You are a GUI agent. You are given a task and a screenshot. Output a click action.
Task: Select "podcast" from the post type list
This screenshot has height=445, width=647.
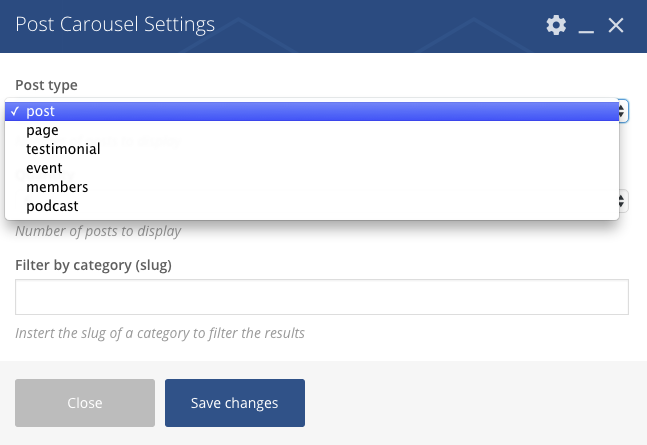coord(52,206)
